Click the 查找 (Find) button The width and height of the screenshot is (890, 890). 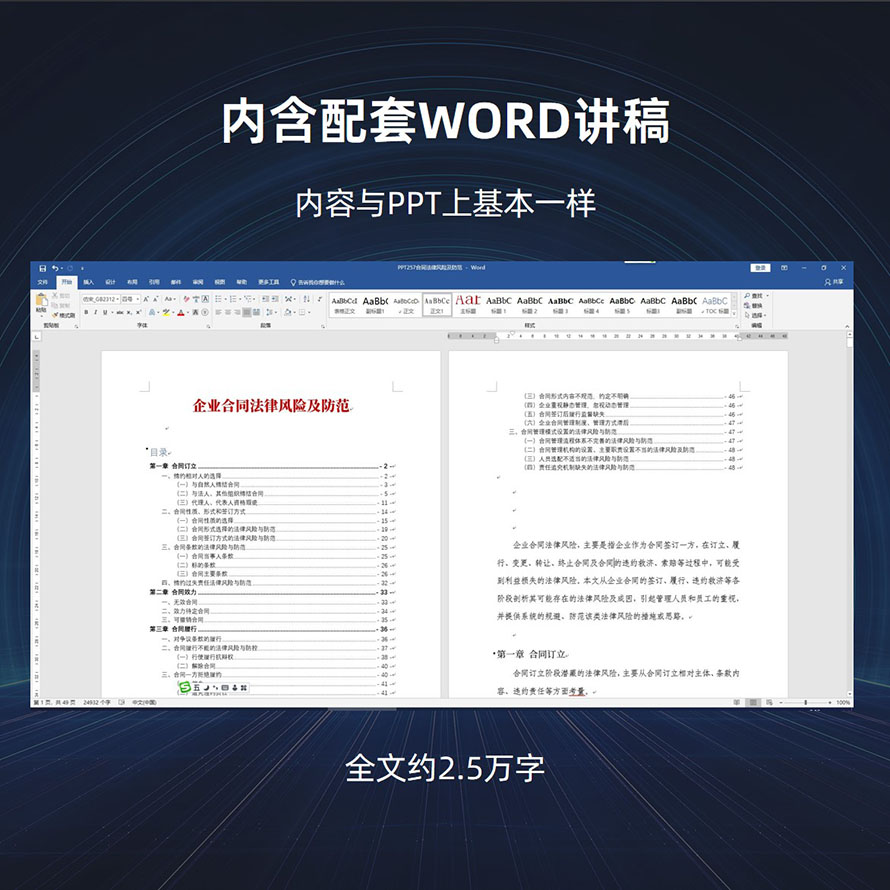757,296
